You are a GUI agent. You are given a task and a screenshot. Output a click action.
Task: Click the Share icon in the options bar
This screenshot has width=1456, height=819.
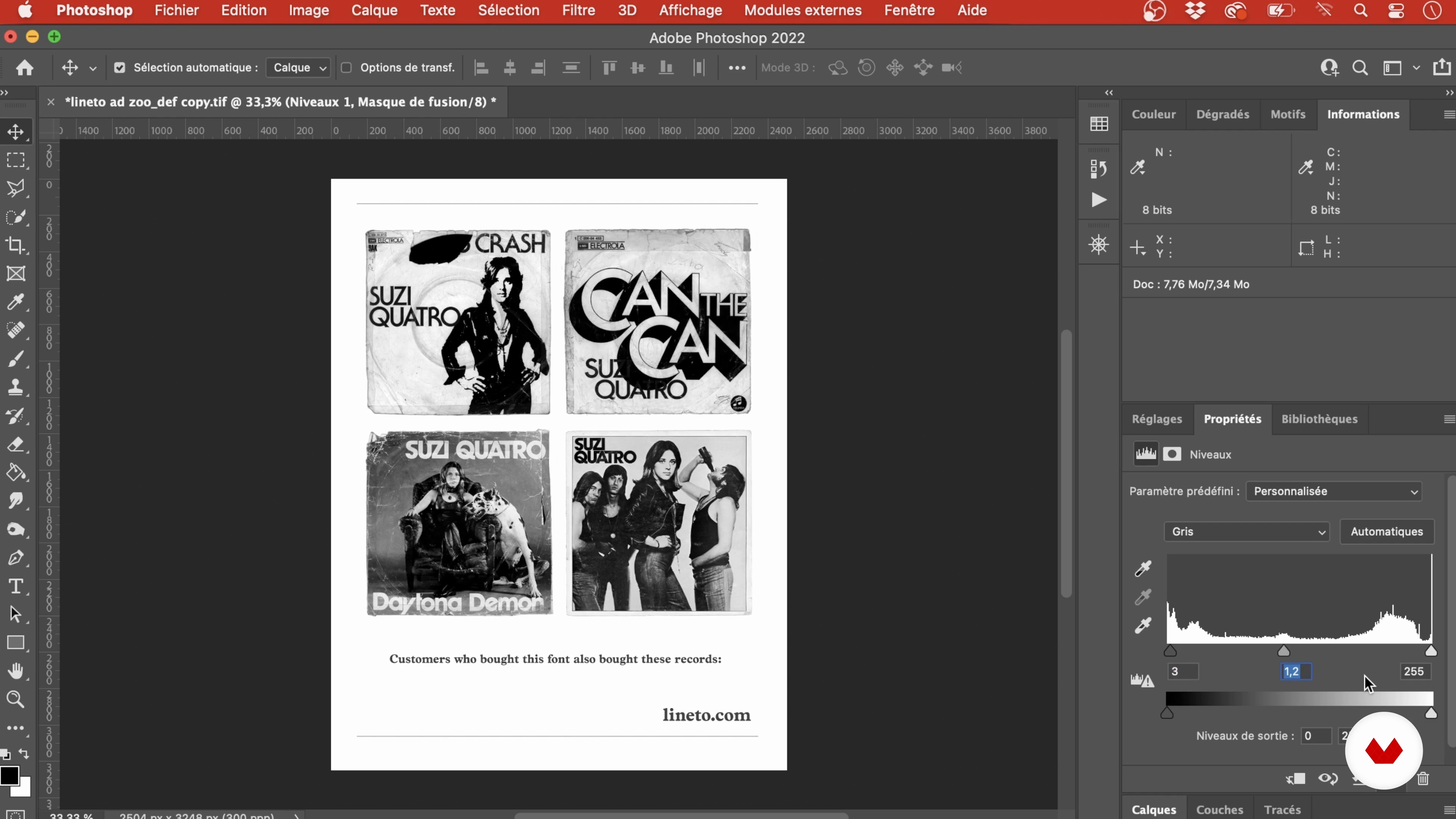[1442, 67]
